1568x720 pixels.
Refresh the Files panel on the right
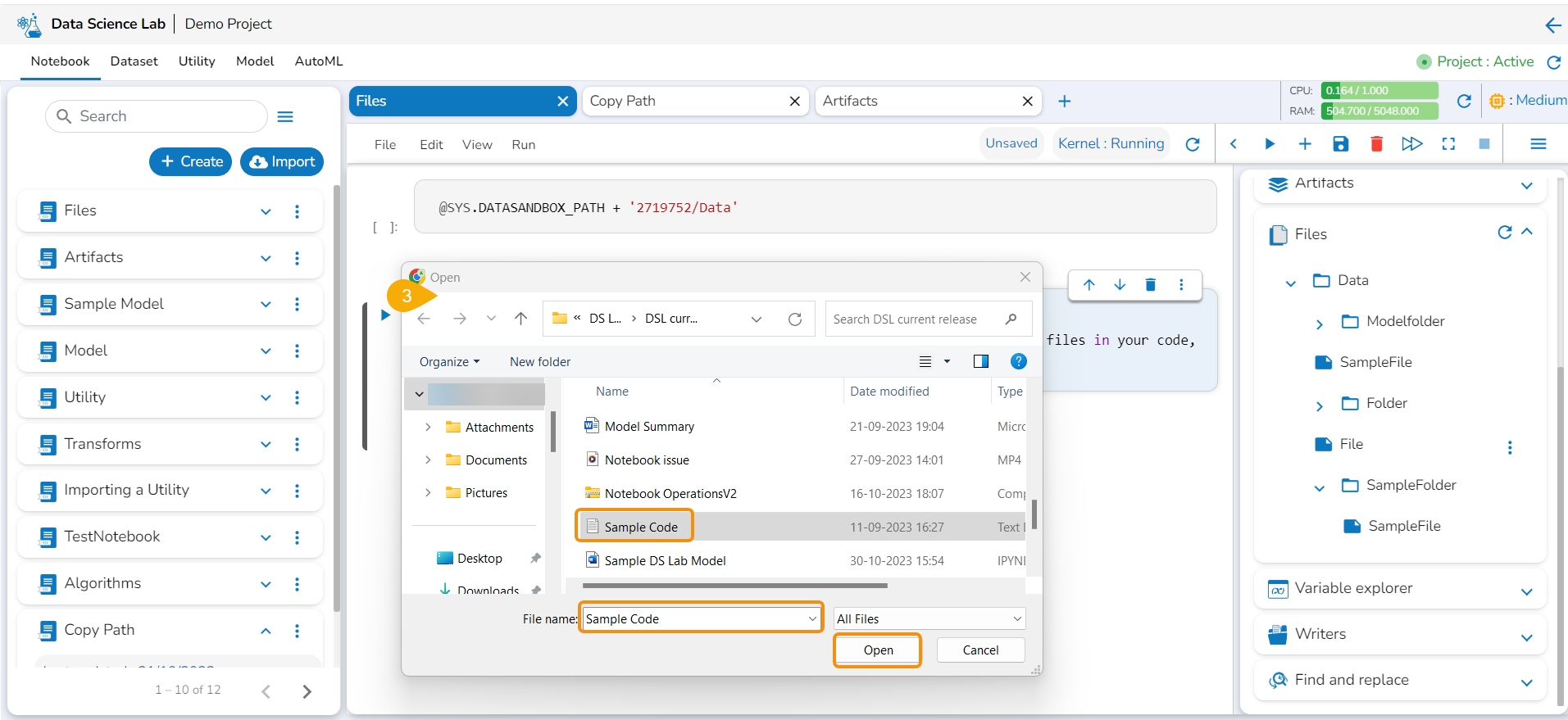pyautogui.click(x=1504, y=233)
